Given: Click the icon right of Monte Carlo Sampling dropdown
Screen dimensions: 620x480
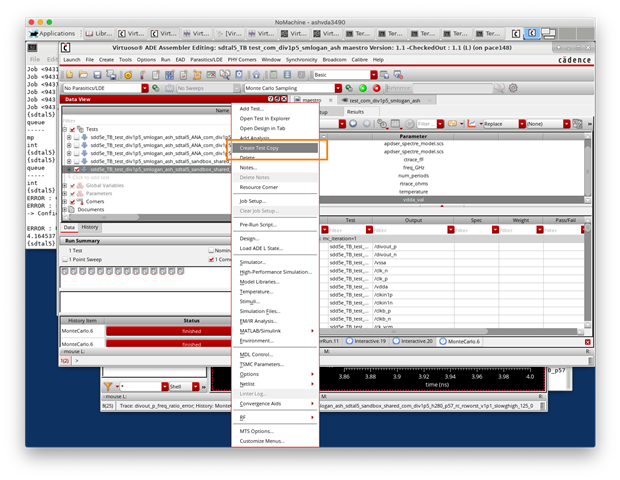Looking at the screenshot, I should pyautogui.click(x=349, y=88).
